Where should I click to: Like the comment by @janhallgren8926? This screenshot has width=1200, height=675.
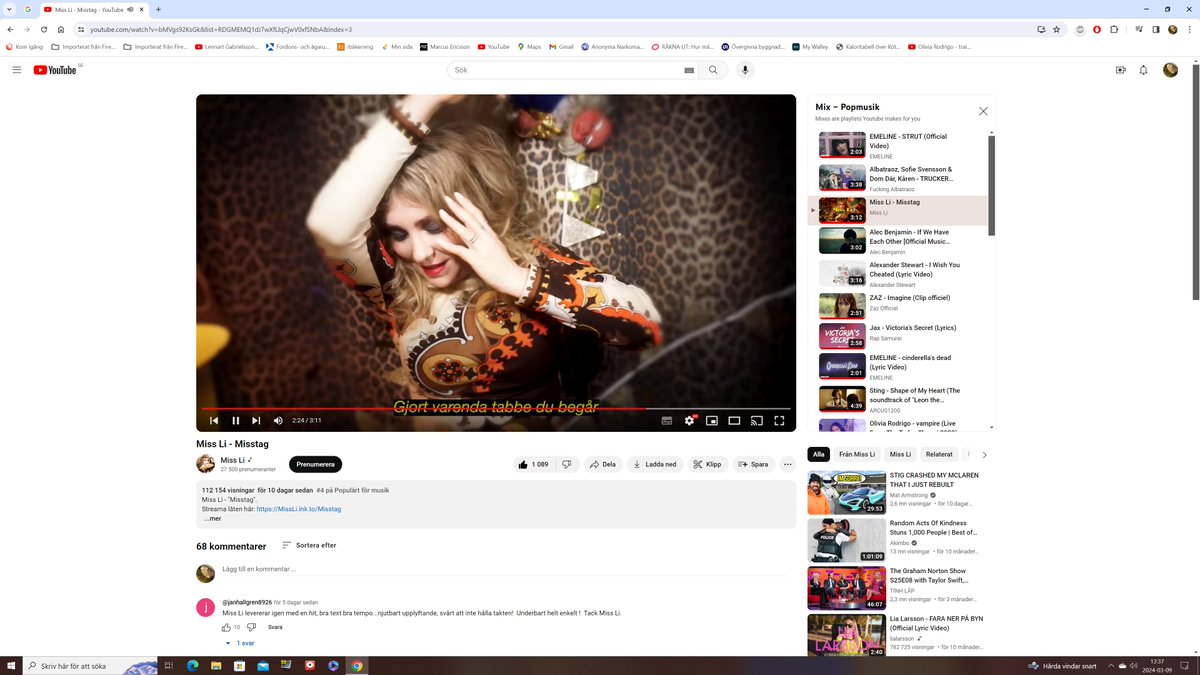point(226,627)
